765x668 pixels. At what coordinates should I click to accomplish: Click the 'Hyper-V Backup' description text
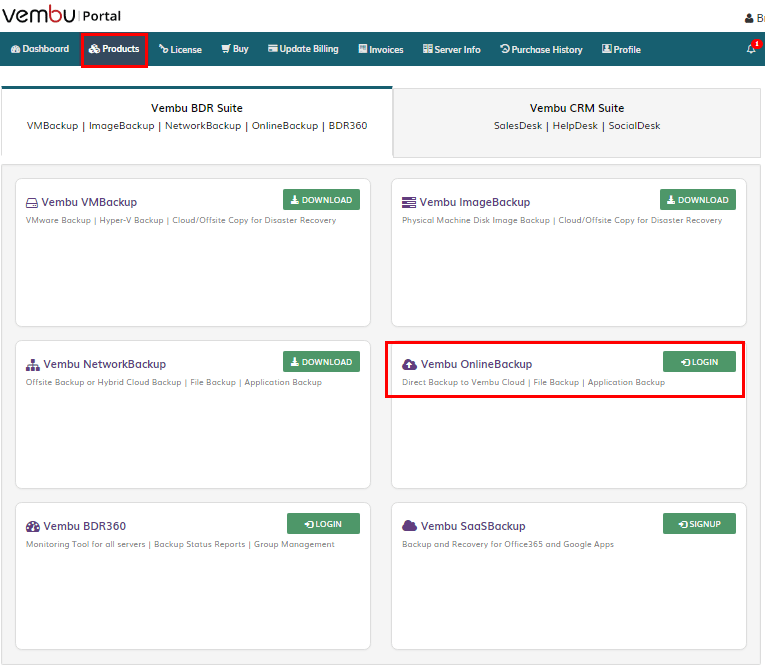tap(131, 220)
